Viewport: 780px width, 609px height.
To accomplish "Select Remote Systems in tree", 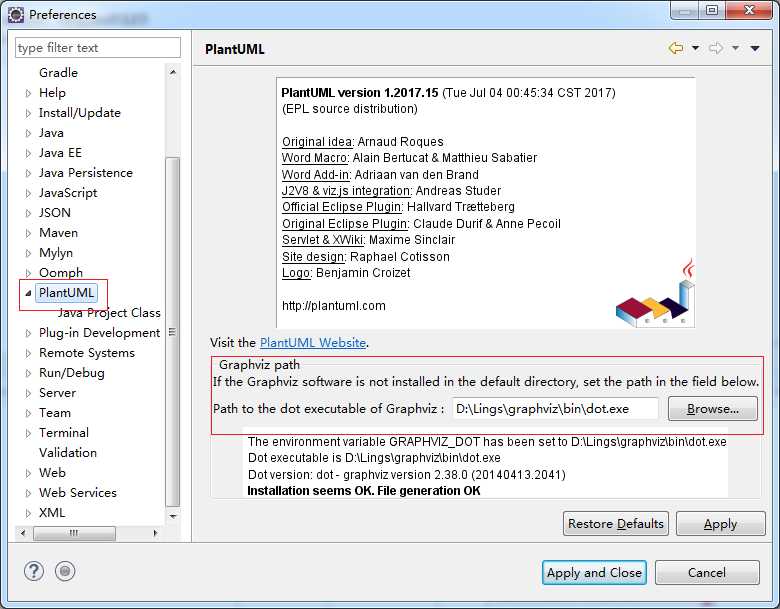I will 87,353.
